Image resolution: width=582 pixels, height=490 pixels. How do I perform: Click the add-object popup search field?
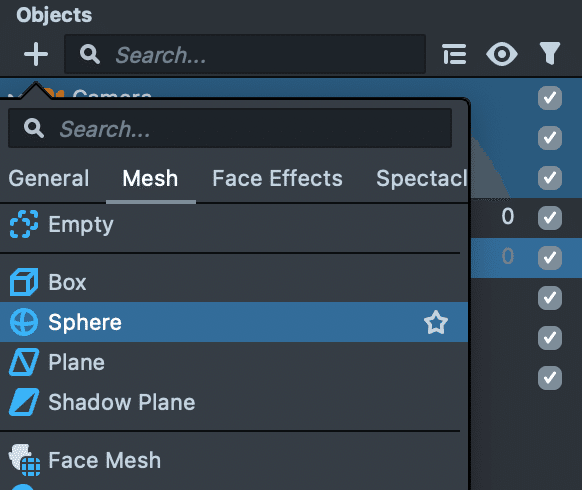point(230,128)
